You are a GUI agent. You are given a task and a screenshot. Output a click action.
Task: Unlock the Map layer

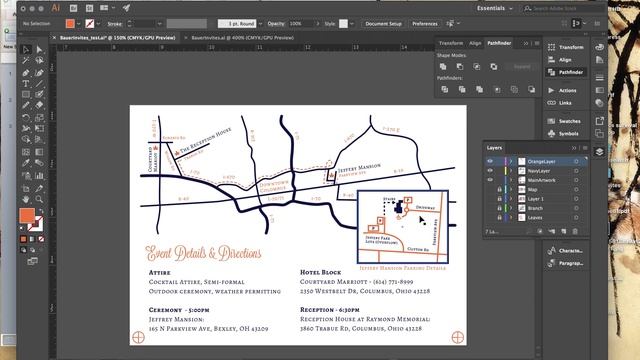click(x=499, y=189)
